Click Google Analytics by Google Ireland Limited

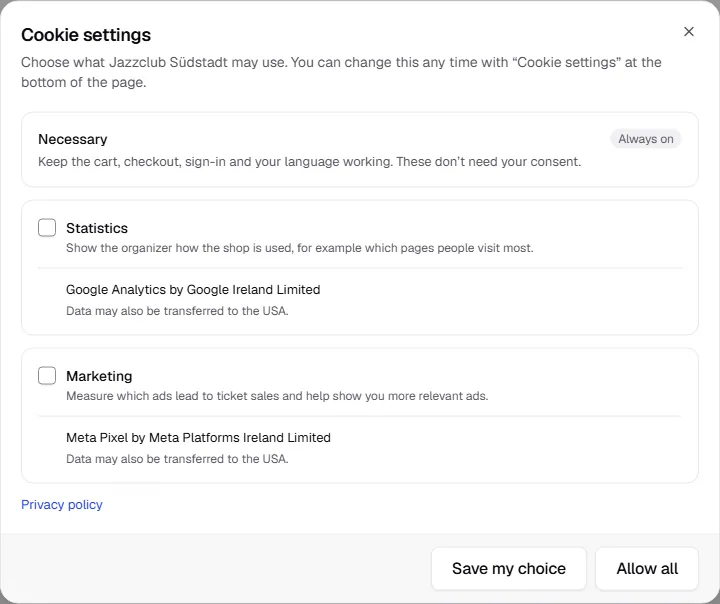point(193,290)
